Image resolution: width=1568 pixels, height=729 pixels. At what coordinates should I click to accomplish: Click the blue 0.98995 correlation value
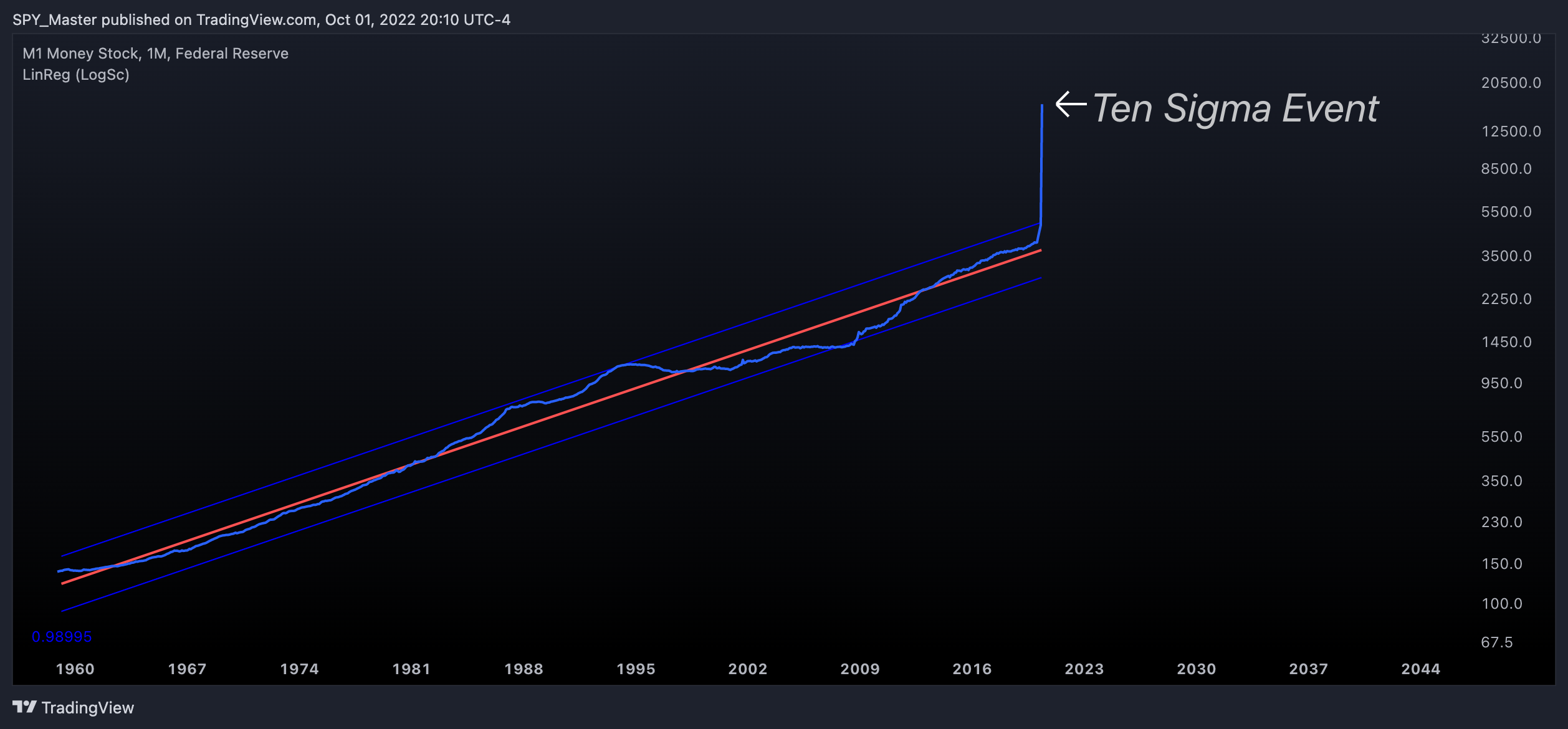(x=62, y=637)
